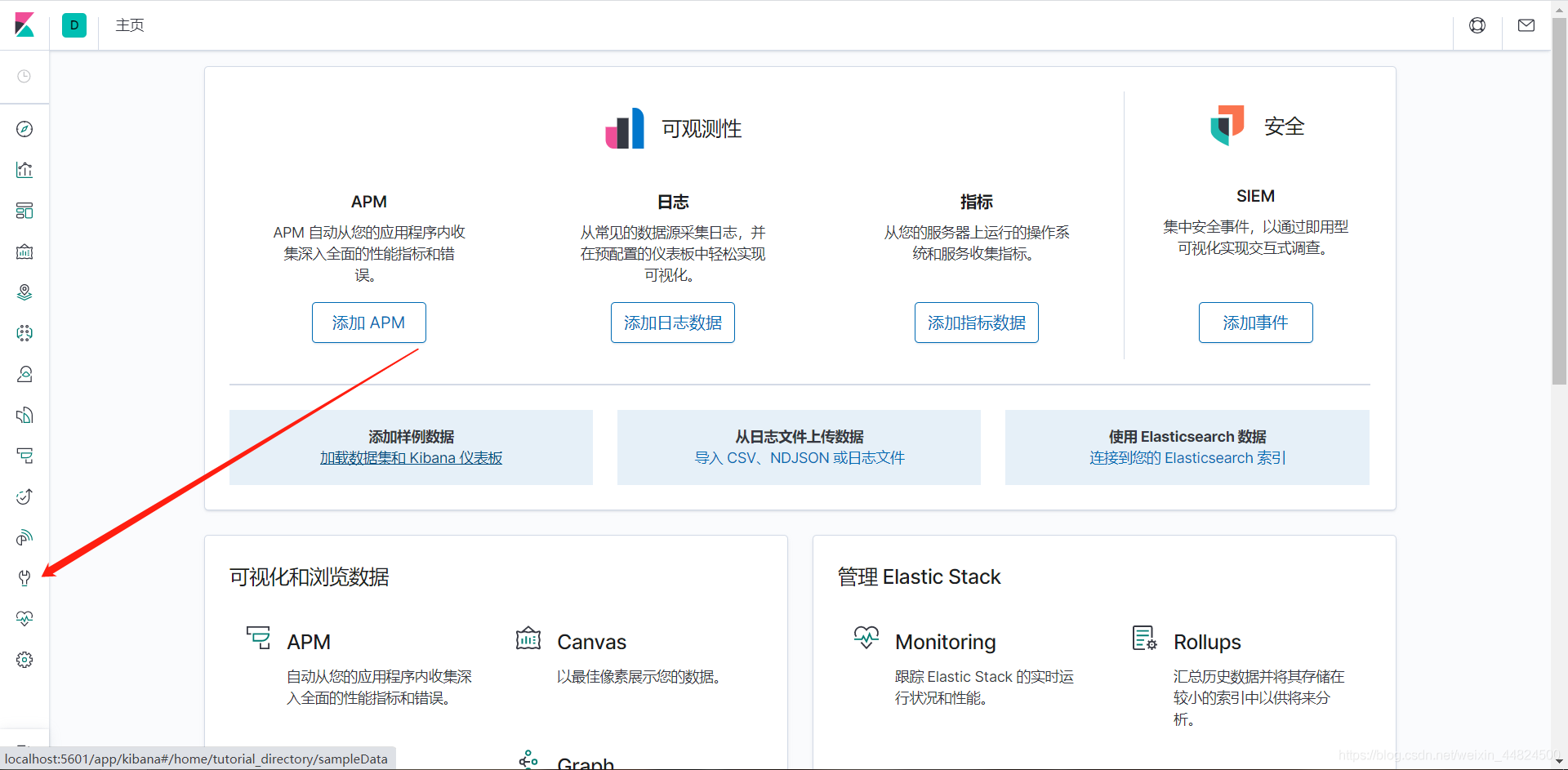Open APM title in 可视化和浏览数据 section
Screen dimensions: 1568x770
pos(309,642)
